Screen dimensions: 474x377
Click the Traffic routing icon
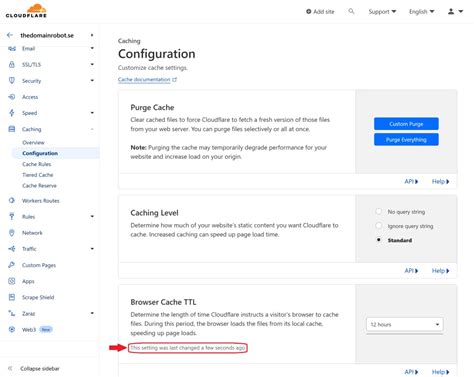click(x=12, y=249)
